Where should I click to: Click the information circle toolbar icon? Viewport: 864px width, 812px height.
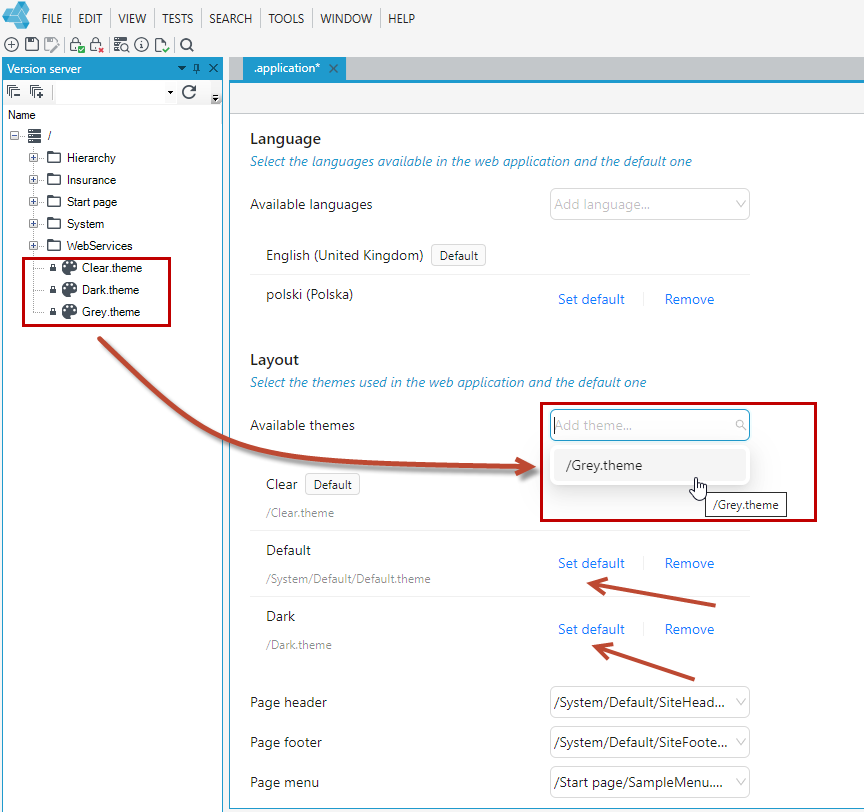coord(142,45)
